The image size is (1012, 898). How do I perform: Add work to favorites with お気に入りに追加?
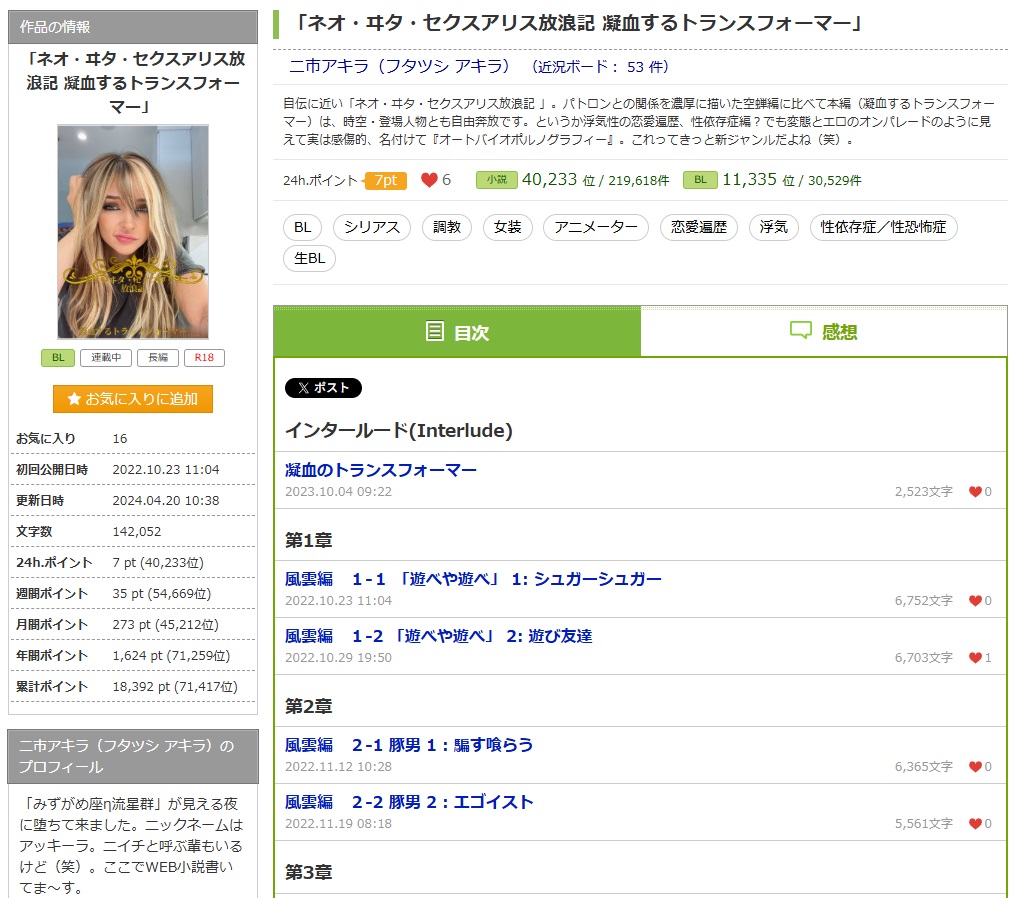[133, 398]
